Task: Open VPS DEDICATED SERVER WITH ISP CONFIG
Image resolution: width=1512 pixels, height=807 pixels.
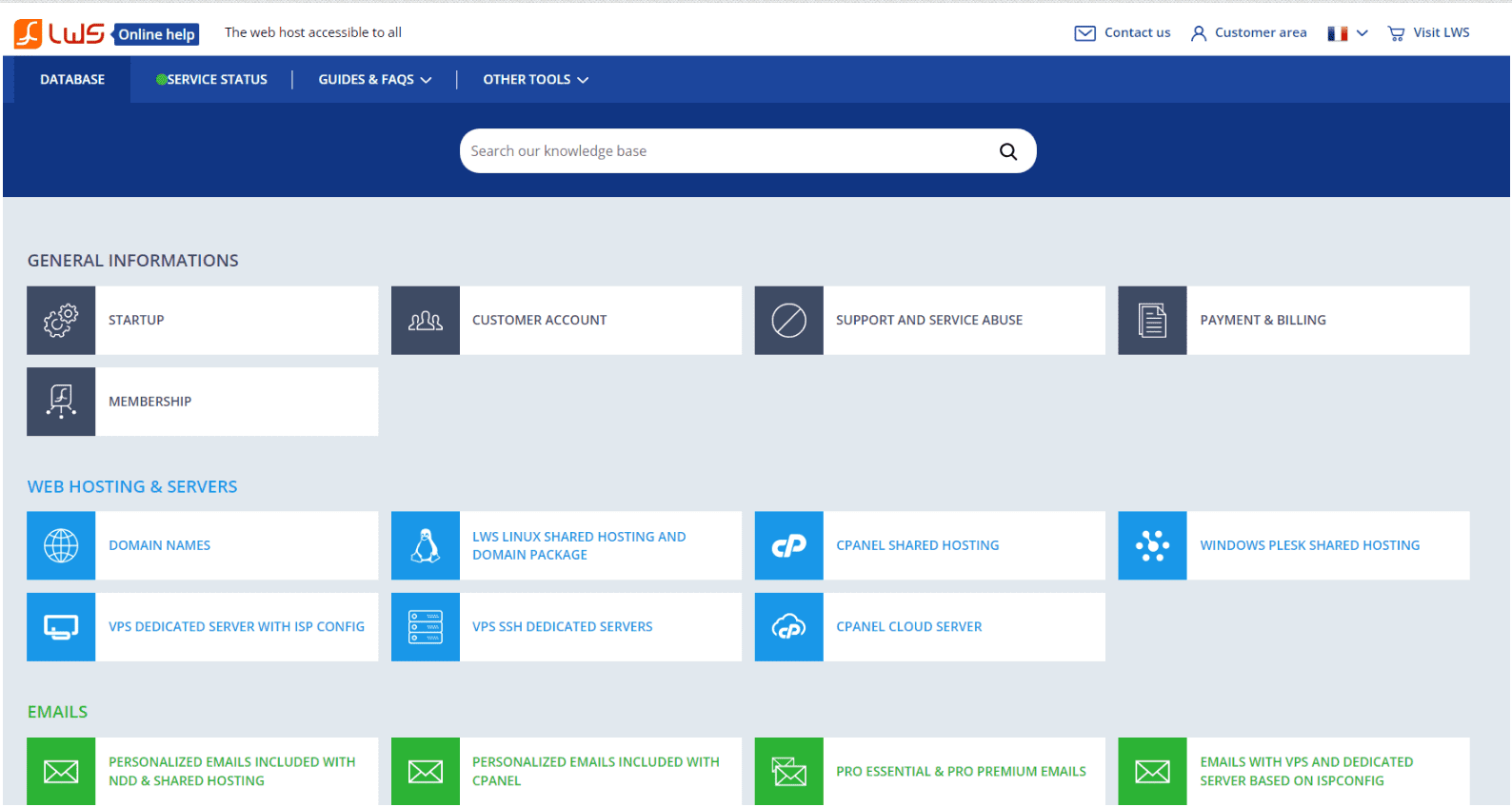Action: point(236,627)
